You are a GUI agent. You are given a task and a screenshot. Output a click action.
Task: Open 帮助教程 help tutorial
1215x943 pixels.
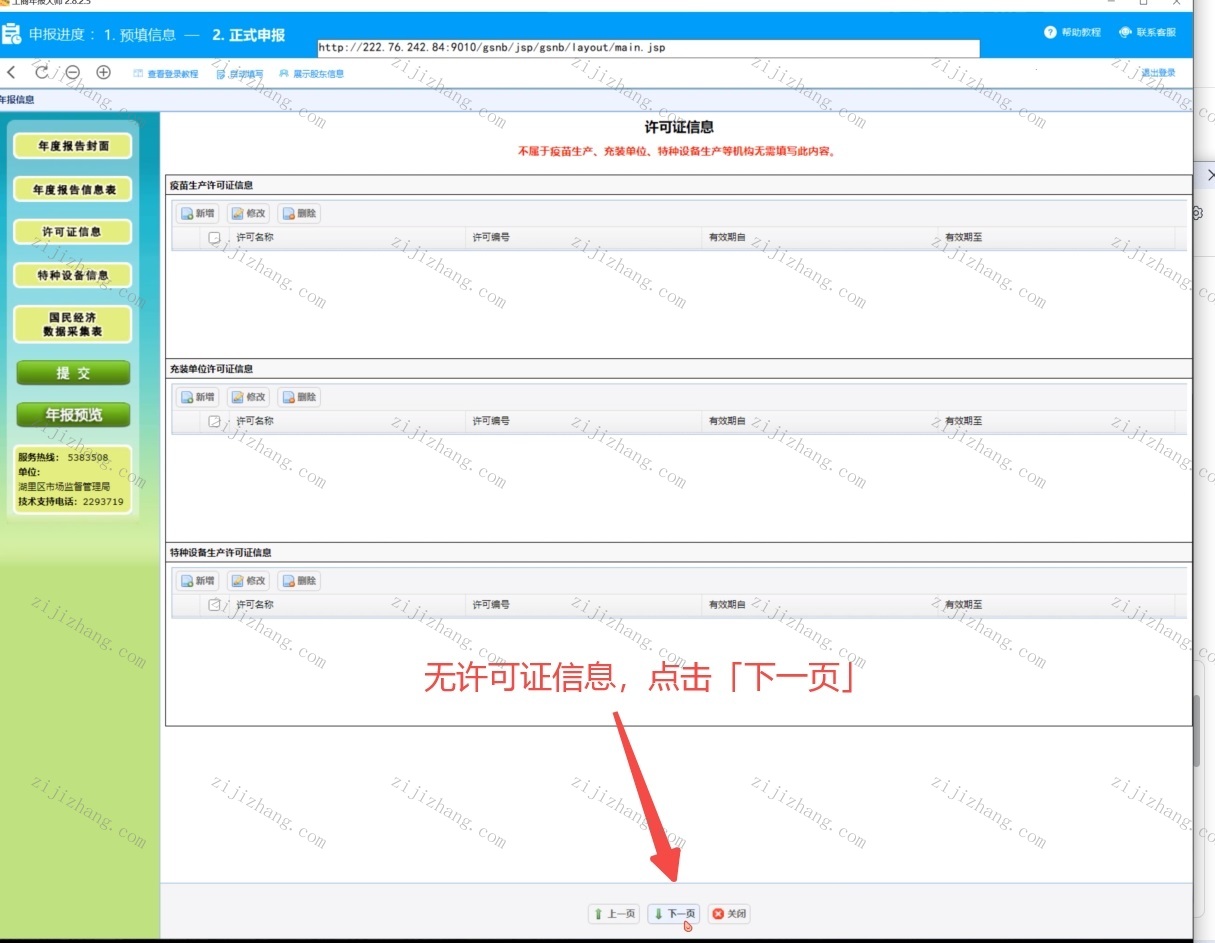tap(1072, 33)
